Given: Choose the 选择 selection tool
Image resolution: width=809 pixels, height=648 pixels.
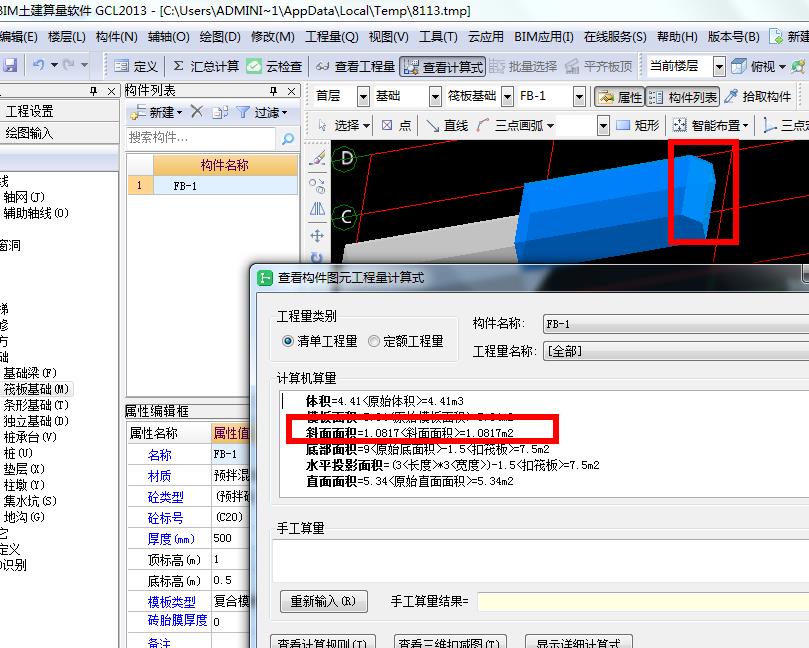Looking at the screenshot, I should [x=345, y=125].
